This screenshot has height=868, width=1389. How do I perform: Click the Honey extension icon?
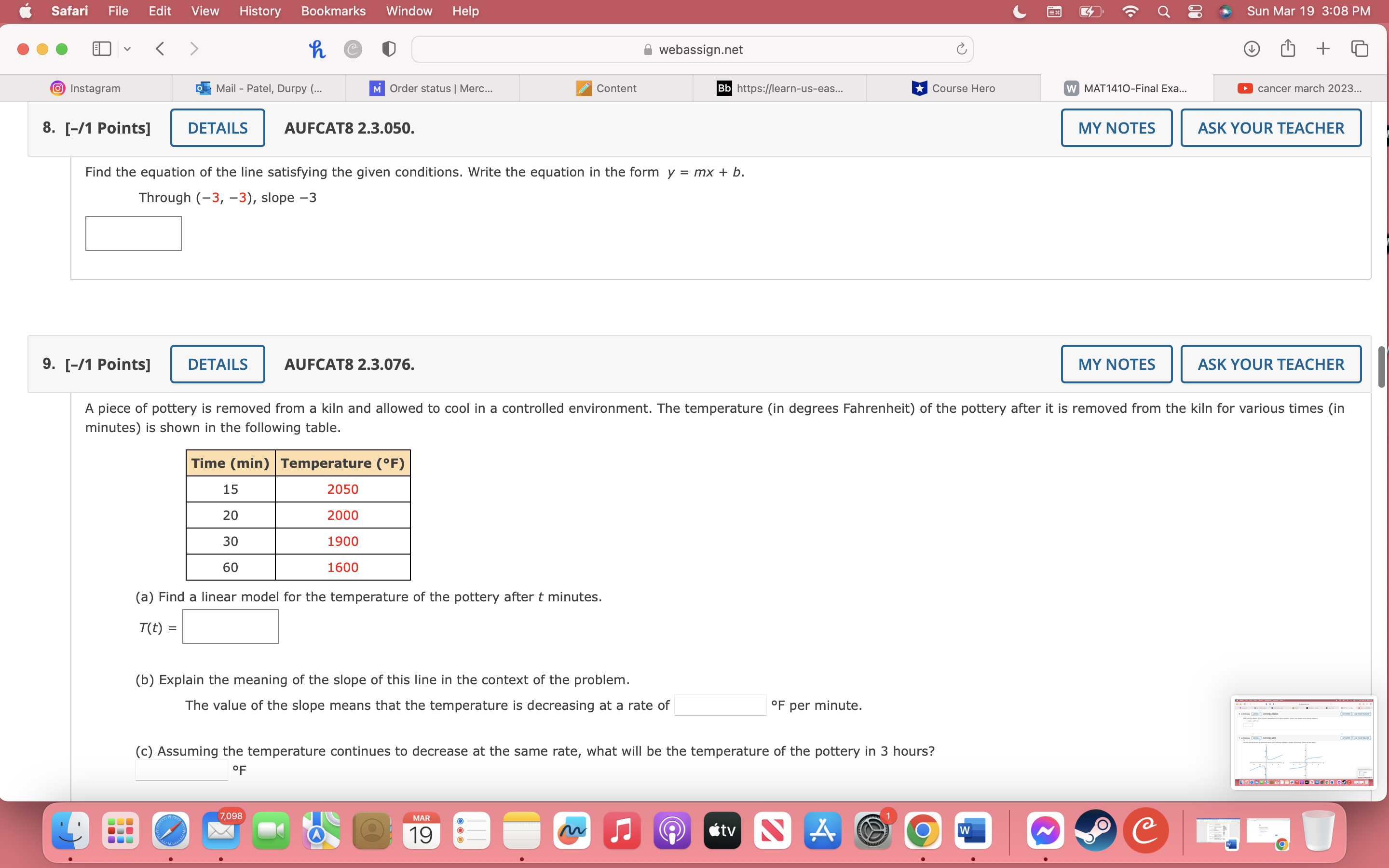tap(317, 49)
